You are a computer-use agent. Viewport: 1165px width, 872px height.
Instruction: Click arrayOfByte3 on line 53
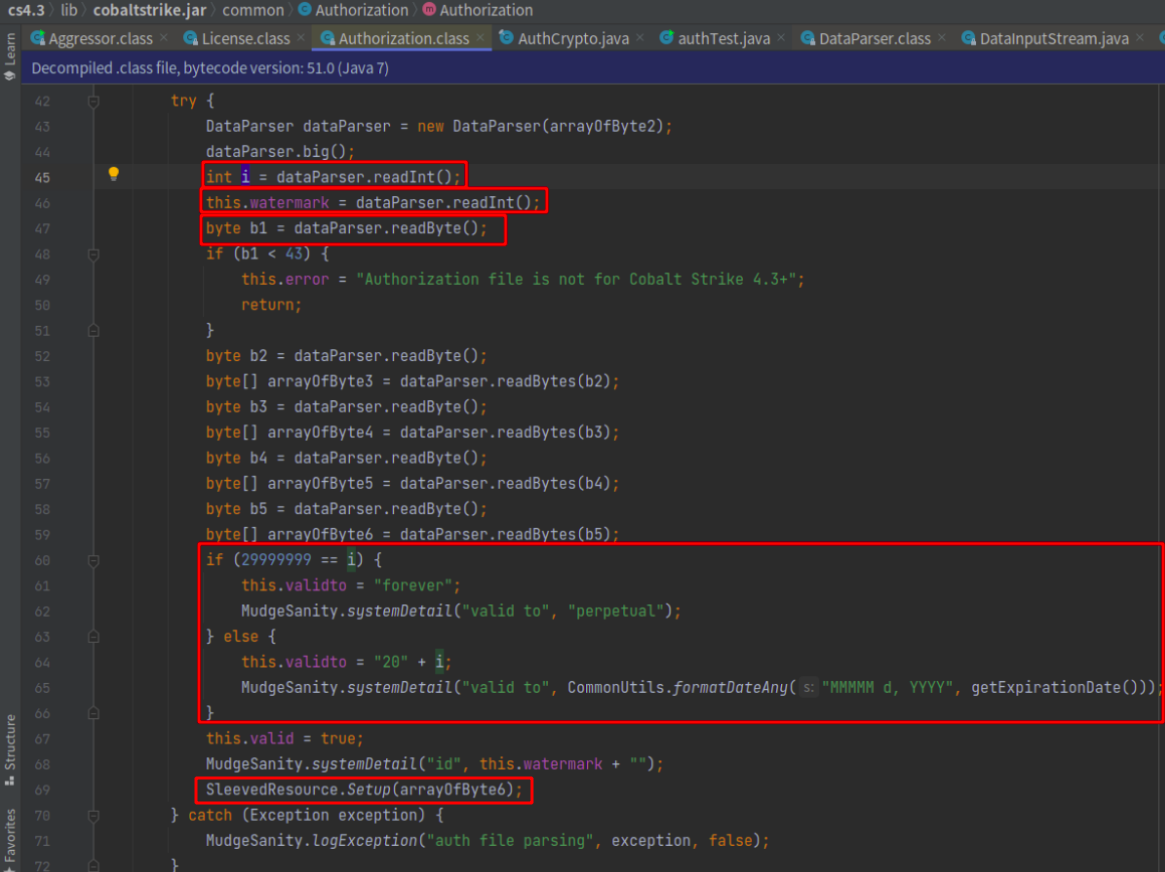(x=320, y=381)
